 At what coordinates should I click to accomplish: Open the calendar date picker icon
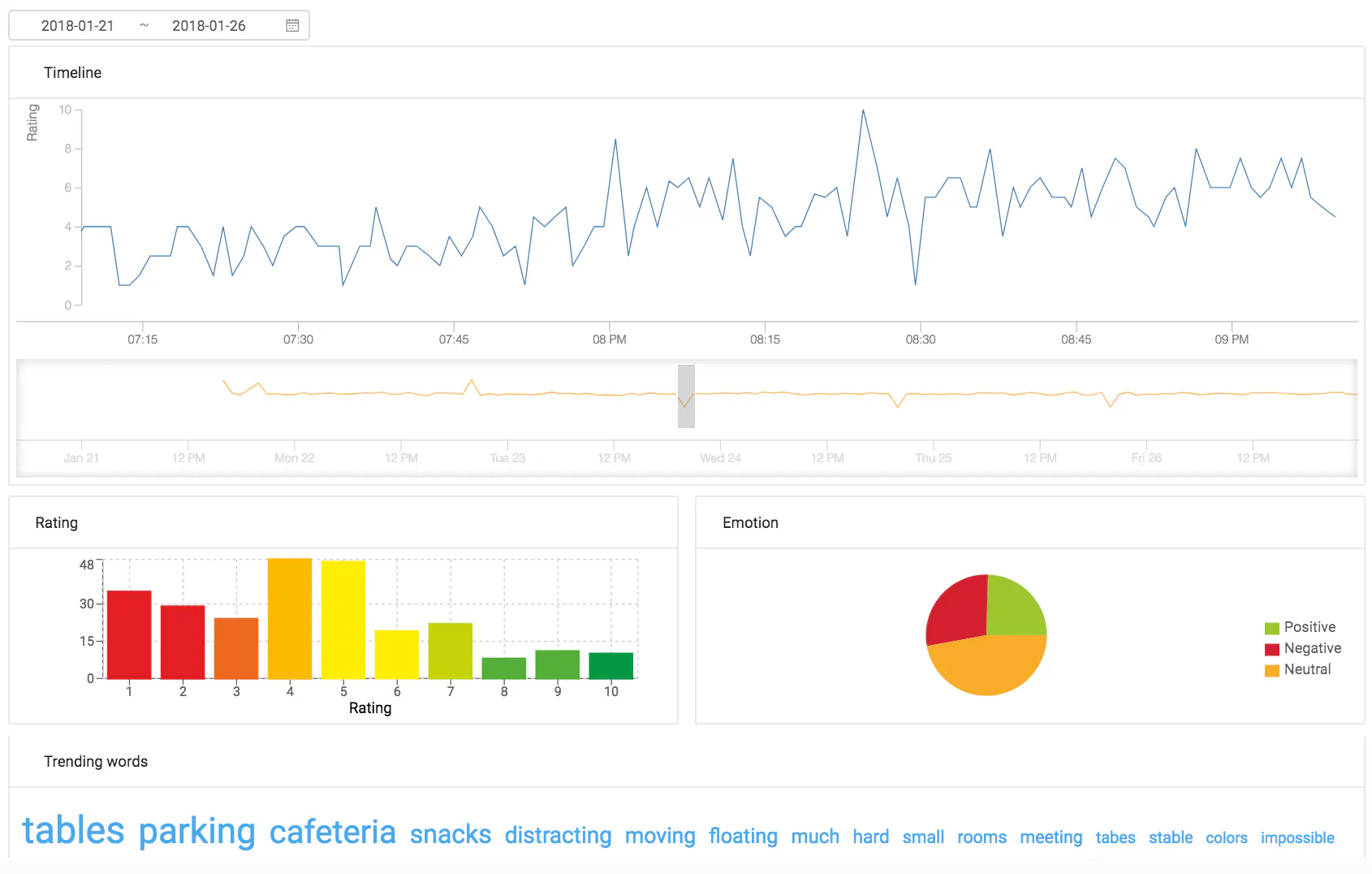click(x=292, y=26)
